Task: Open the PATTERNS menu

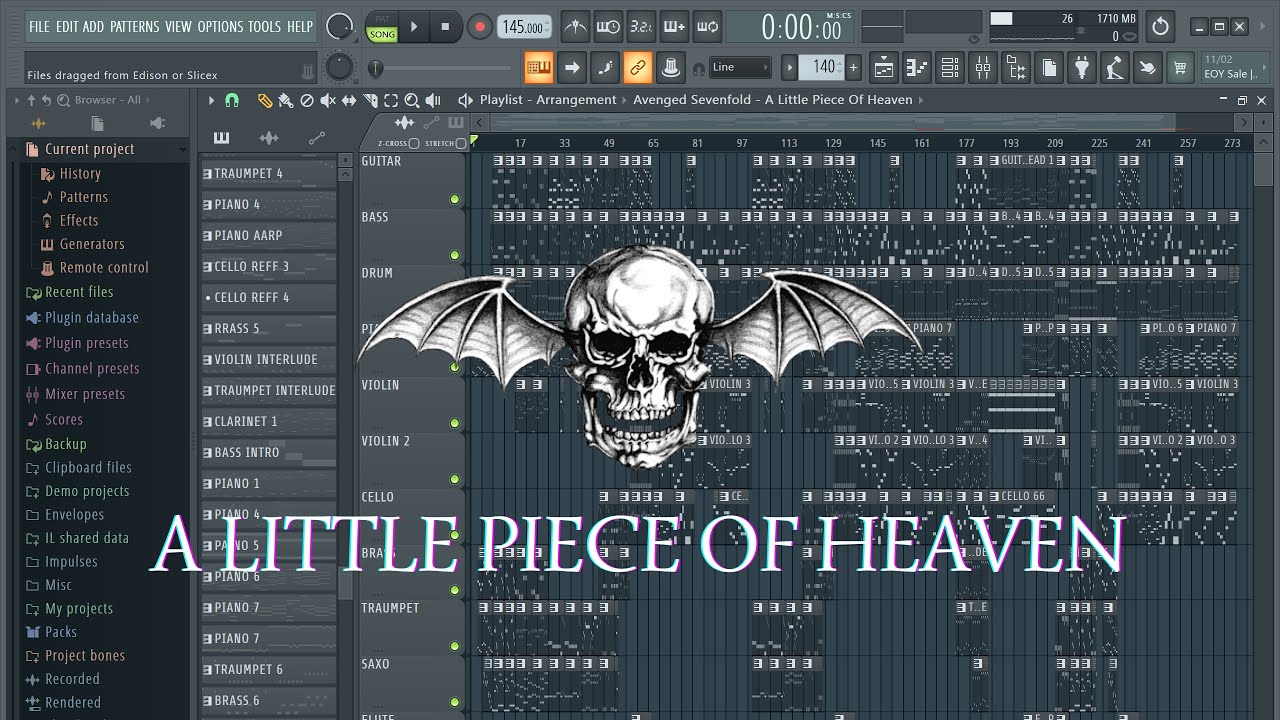Action: [135, 27]
